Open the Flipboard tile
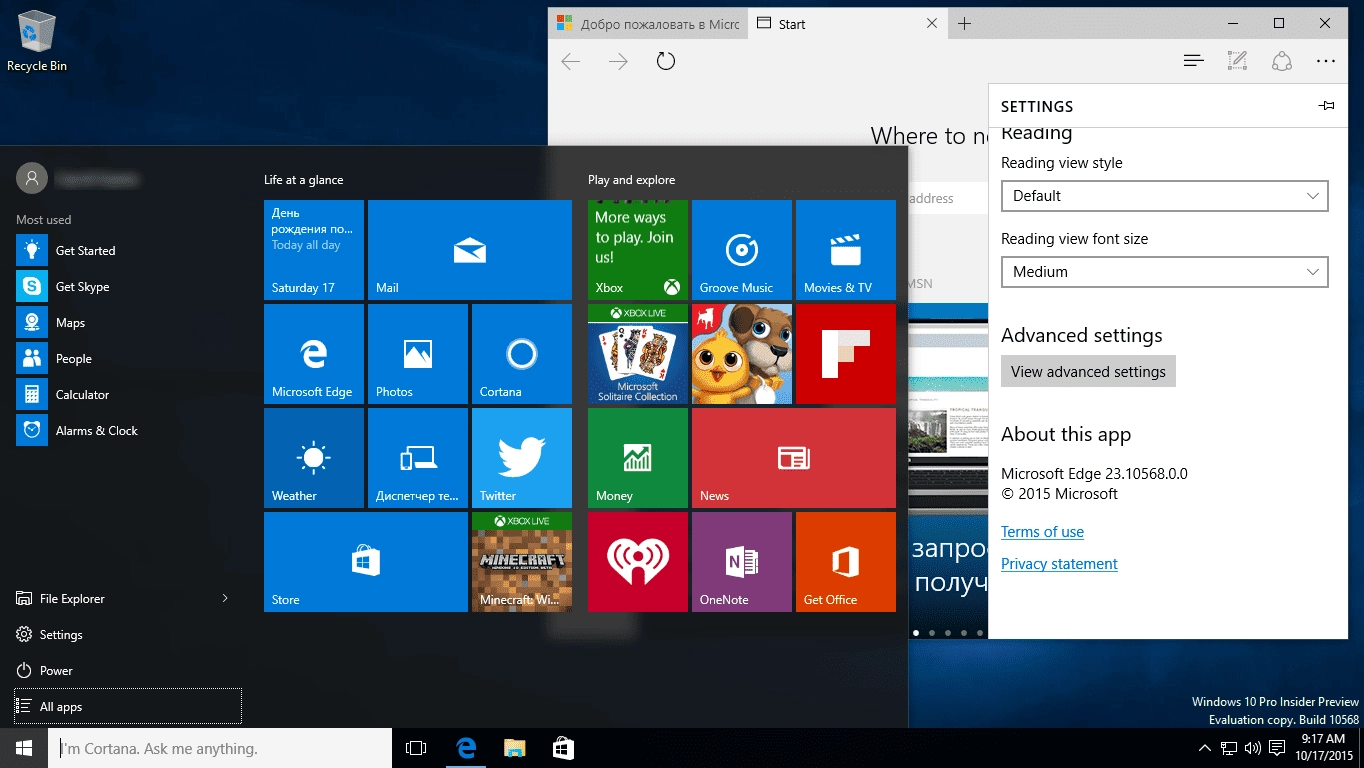This screenshot has height=768, width=1364. [x=846, y=354]
